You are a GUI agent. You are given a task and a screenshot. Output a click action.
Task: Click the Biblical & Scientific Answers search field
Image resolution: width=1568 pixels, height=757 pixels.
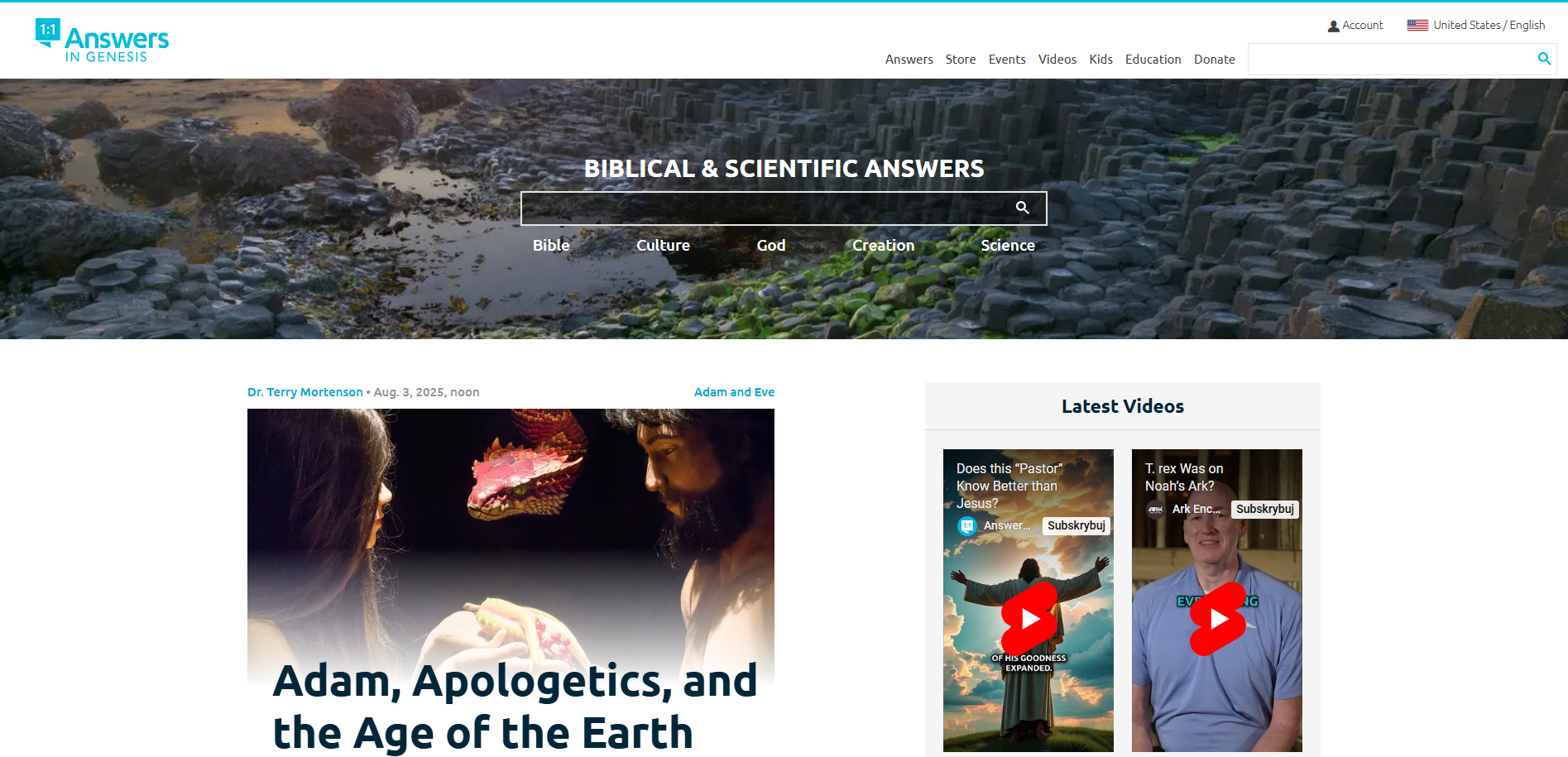(x=765, y=208)
